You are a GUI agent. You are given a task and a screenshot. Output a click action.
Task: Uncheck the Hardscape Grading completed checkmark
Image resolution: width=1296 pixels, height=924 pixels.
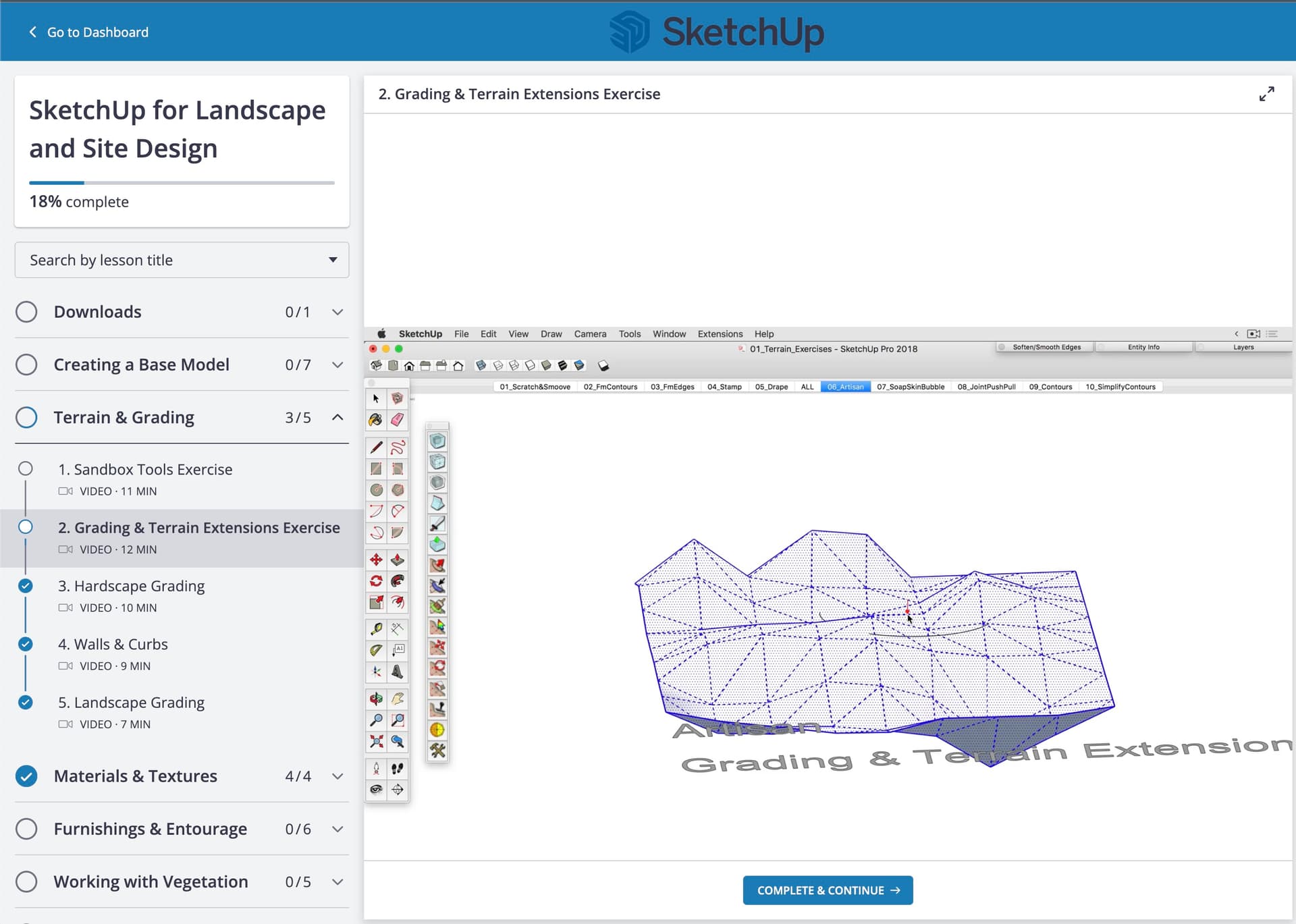26,586
